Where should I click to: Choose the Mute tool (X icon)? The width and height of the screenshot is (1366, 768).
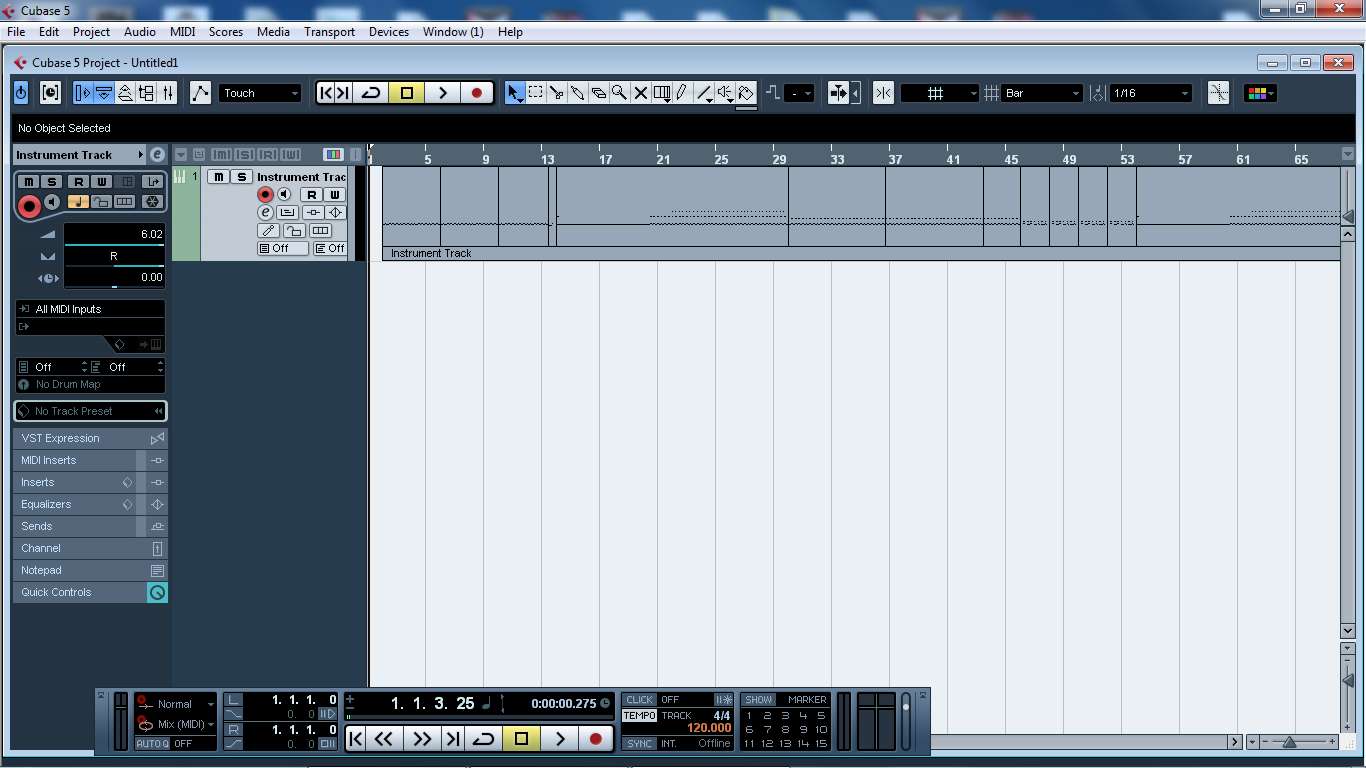coord(641,93)
